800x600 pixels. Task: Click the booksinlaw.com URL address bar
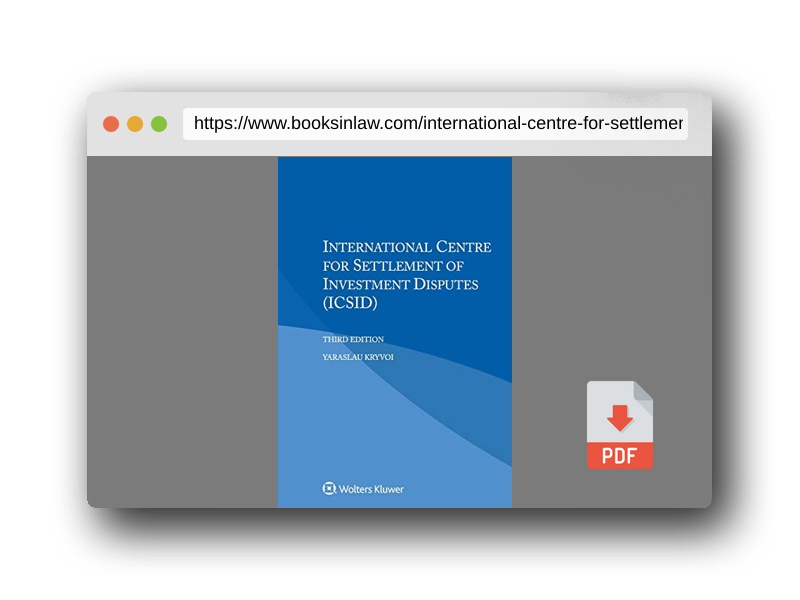point(435,124)
